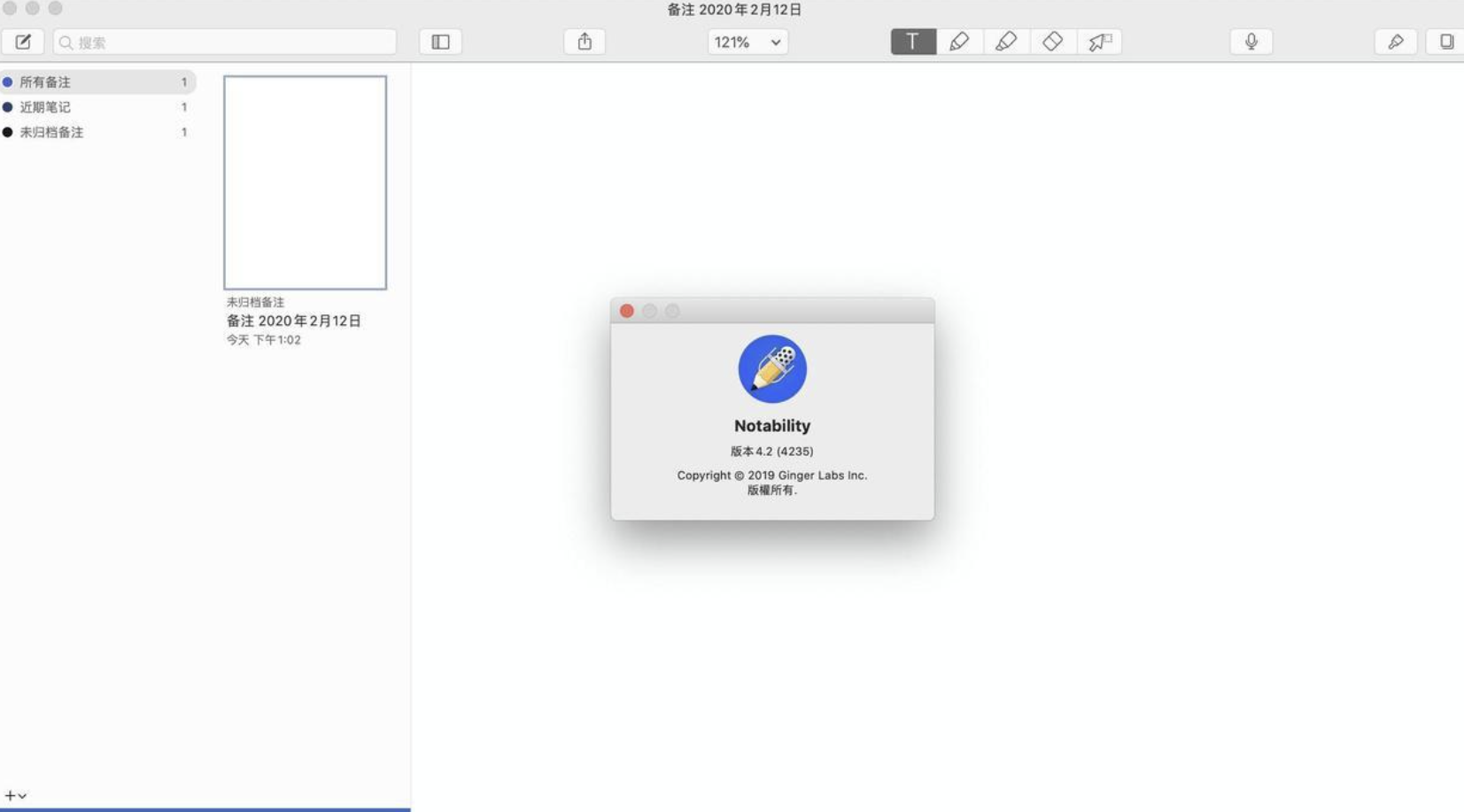
Task: Click the pin icon in toolbar
Action: coord(1396,42)
